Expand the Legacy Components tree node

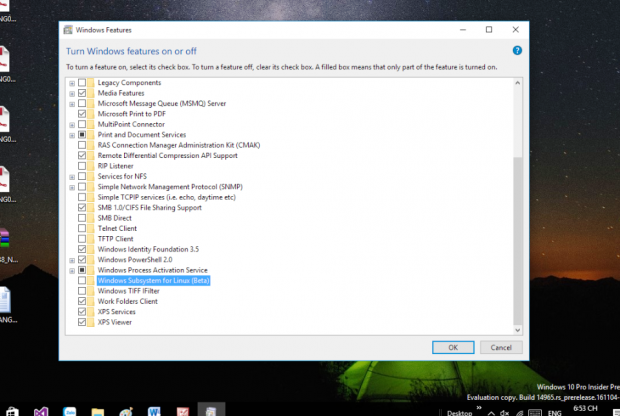click(71, 82)
